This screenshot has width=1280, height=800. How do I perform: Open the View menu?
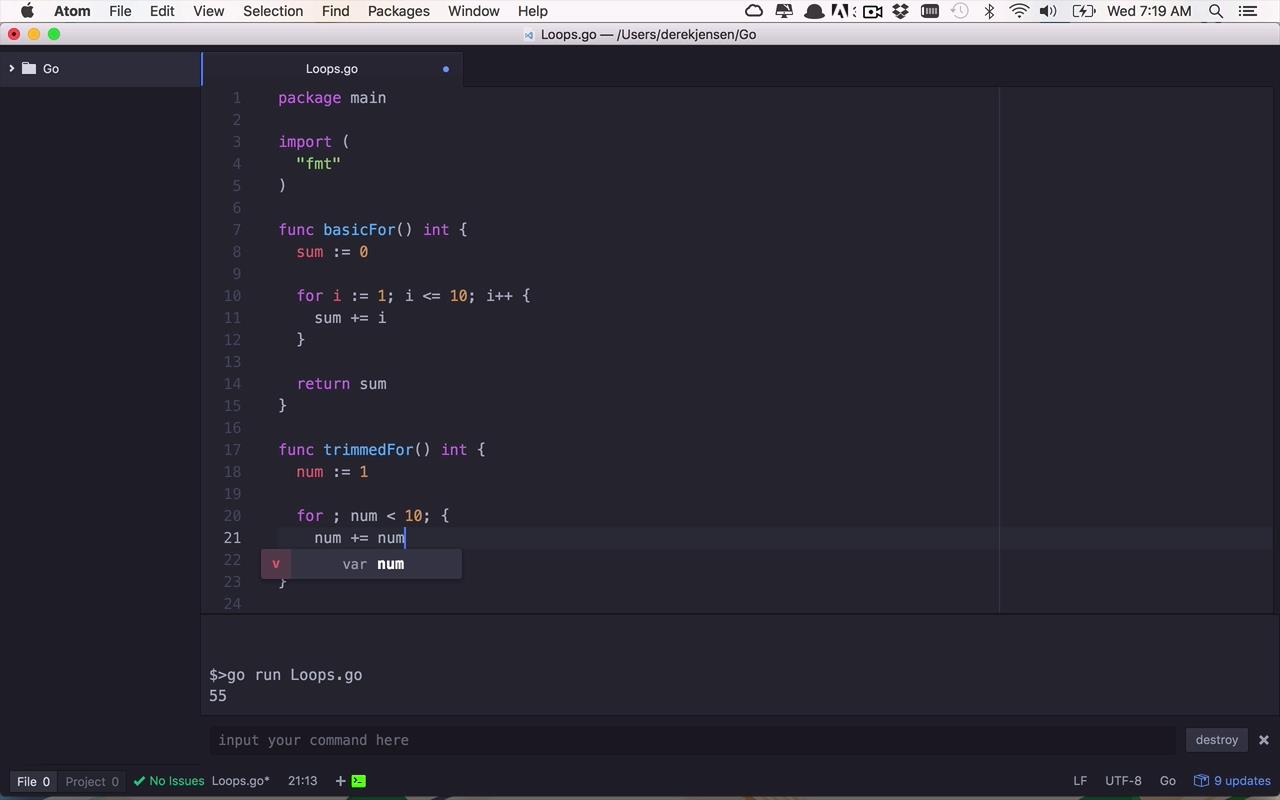click(208, 11)
